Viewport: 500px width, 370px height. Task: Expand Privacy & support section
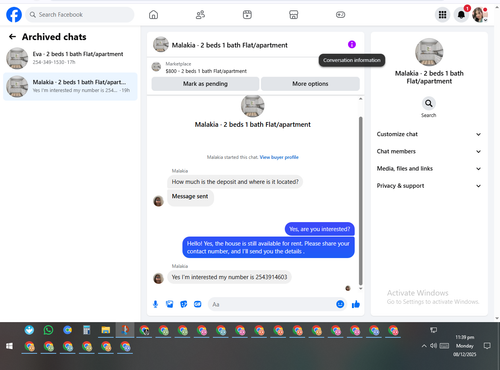(429, 186)
